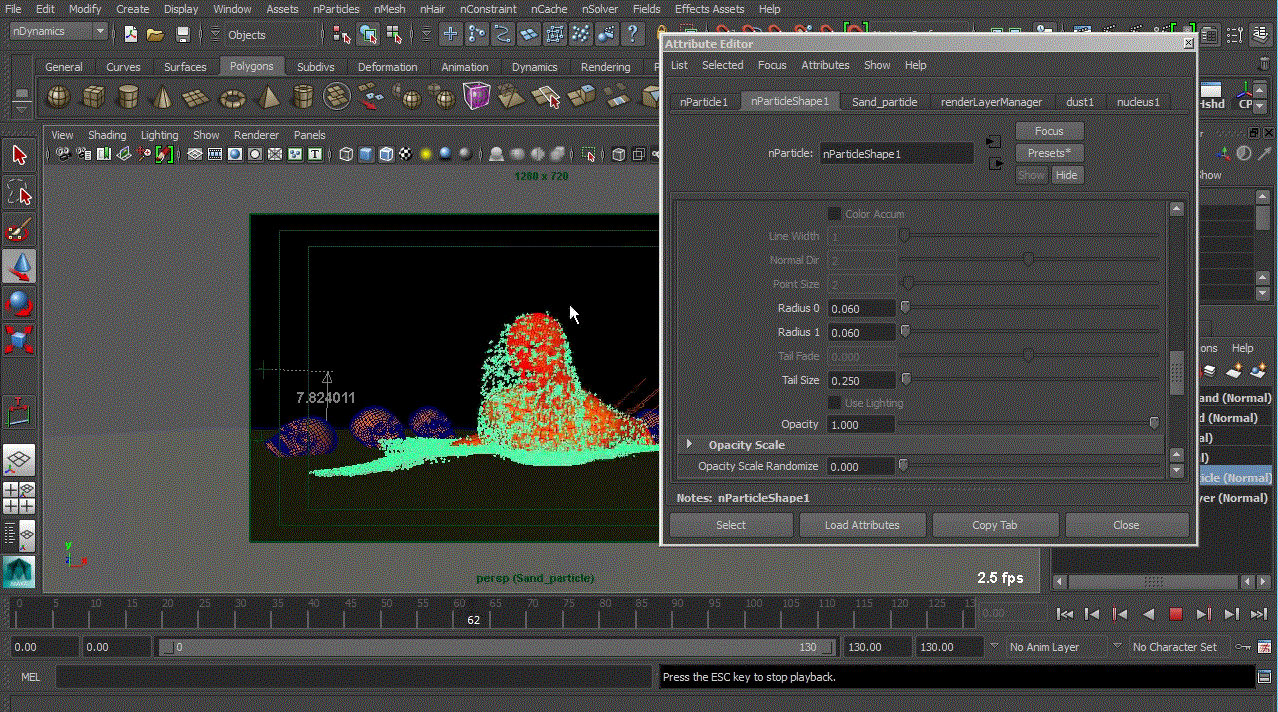This screenshot has height=712, width=1278.
Task: Click the Radius 0 slider handle
Action: click(x=905, y=307)
